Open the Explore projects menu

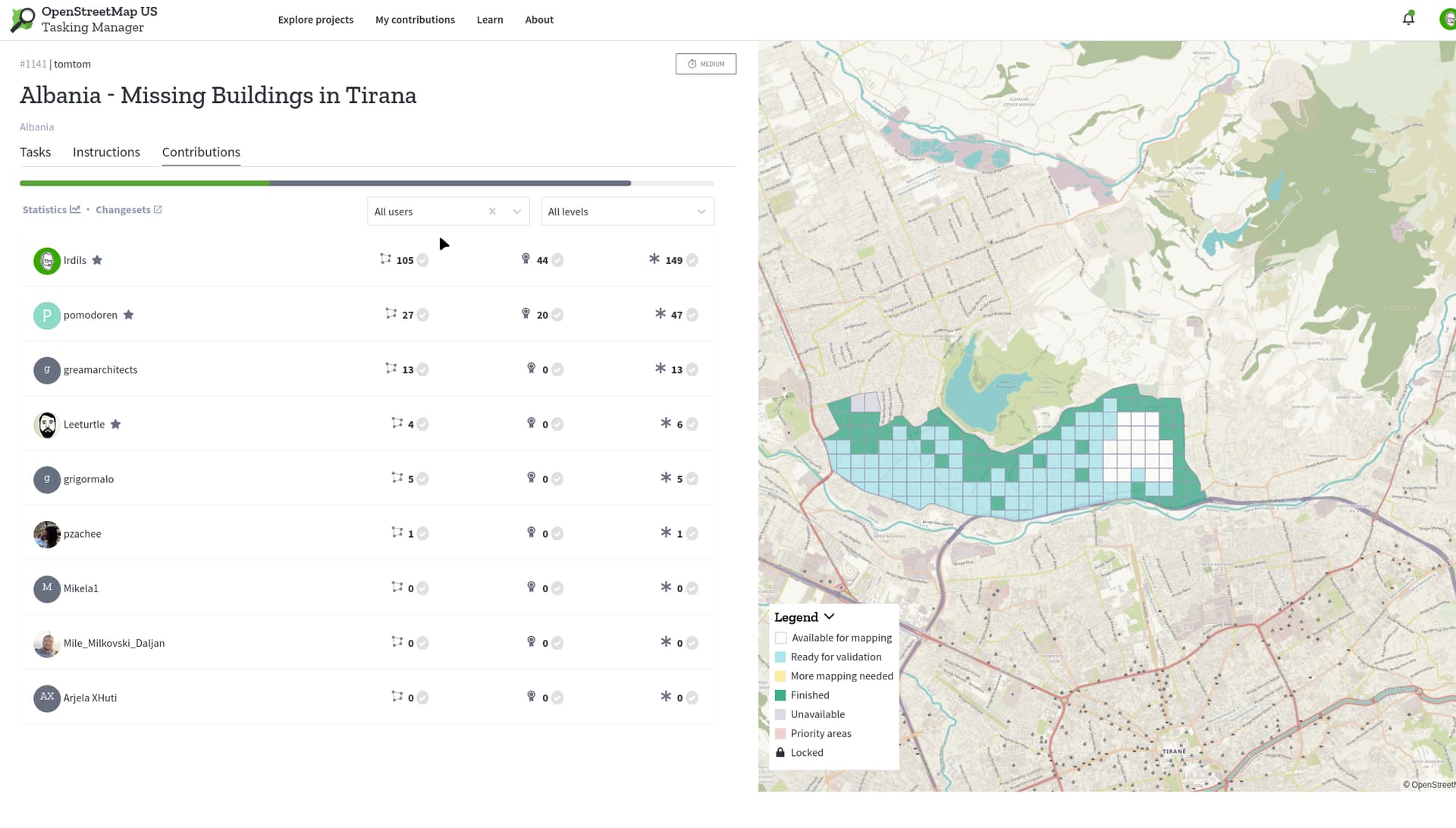pyautogui.click(x=315, y=20)
